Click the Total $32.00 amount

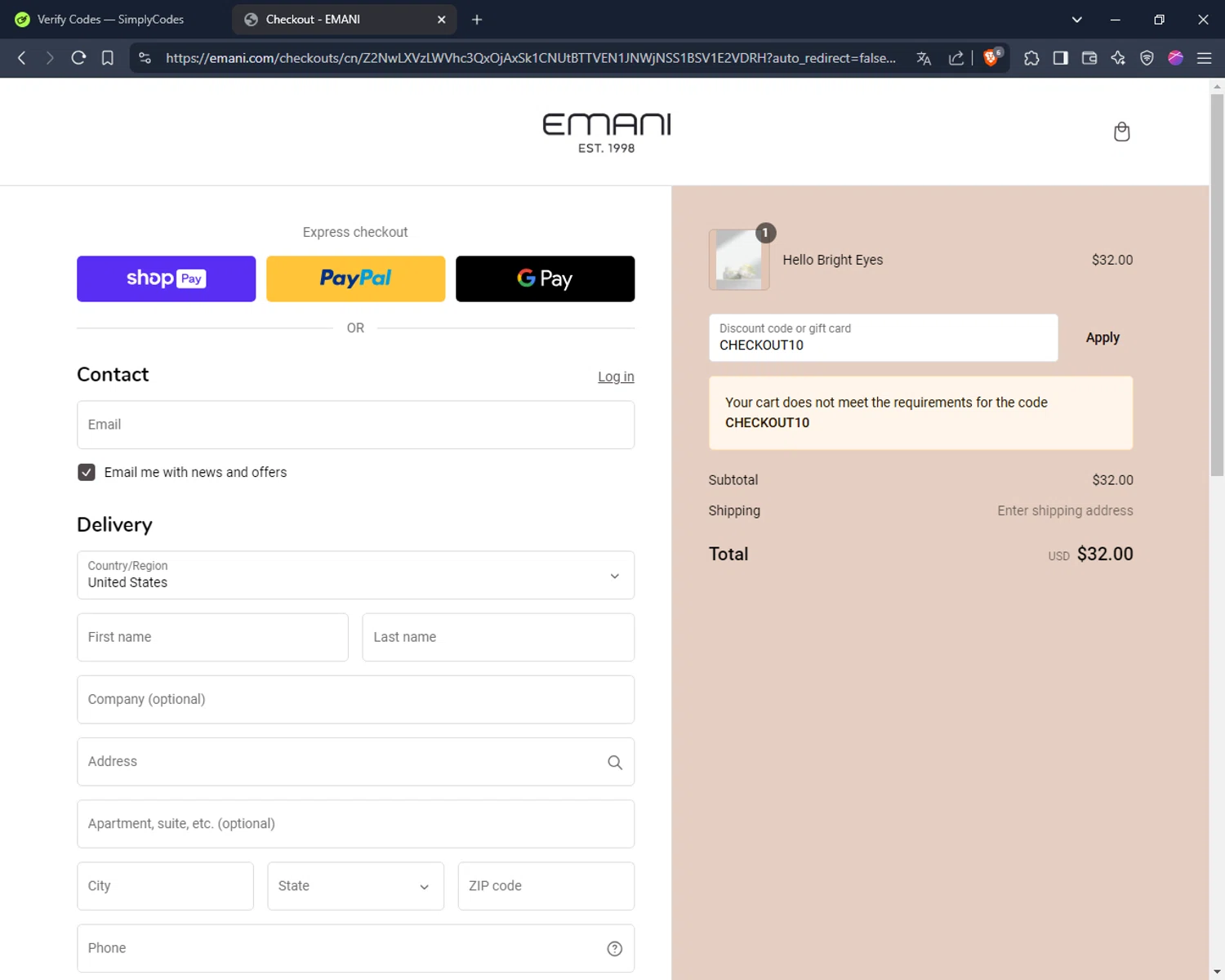(x=1105, y=554)
